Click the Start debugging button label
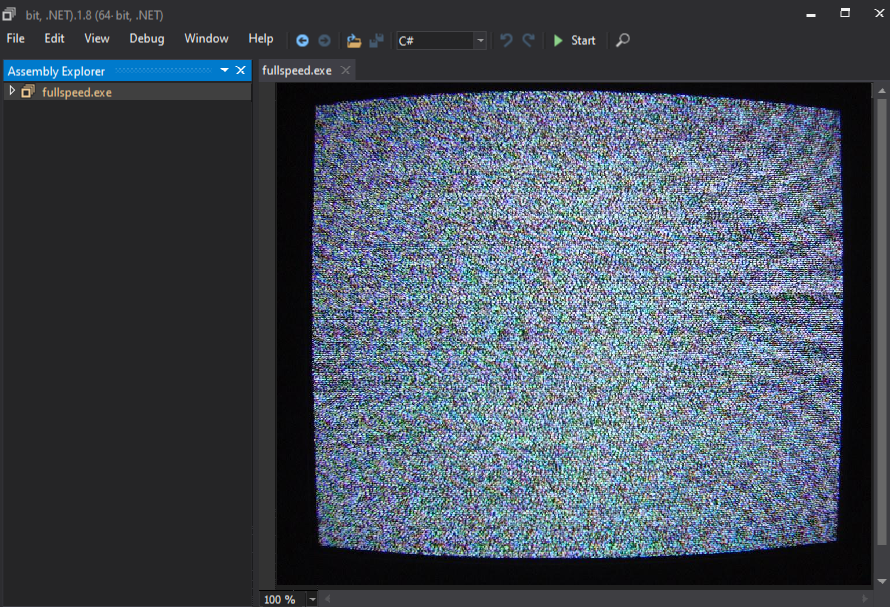 click(x=583, y=40)
